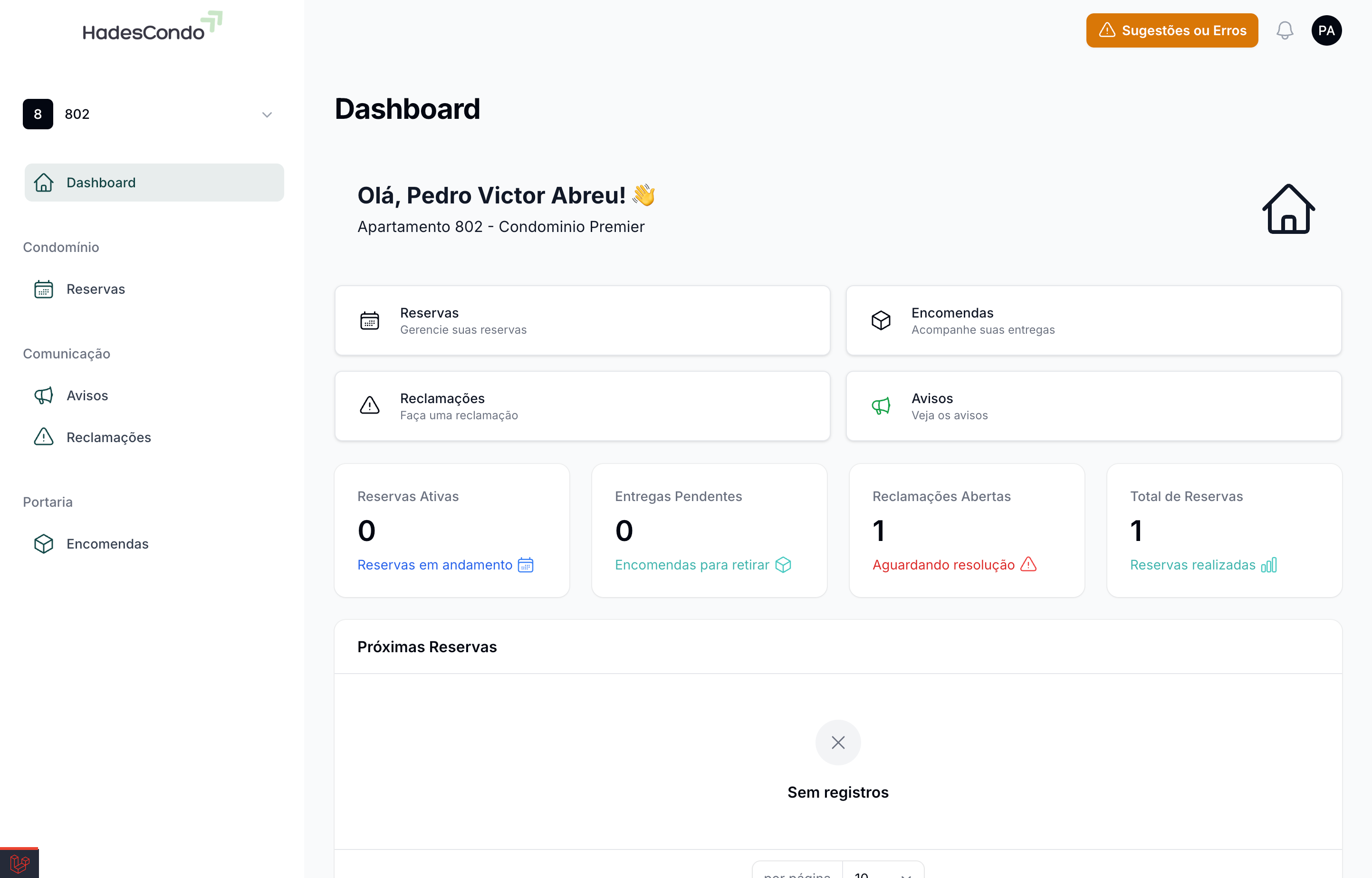Open Avisos in the sidebar
1372x878 pixels.
86,396
